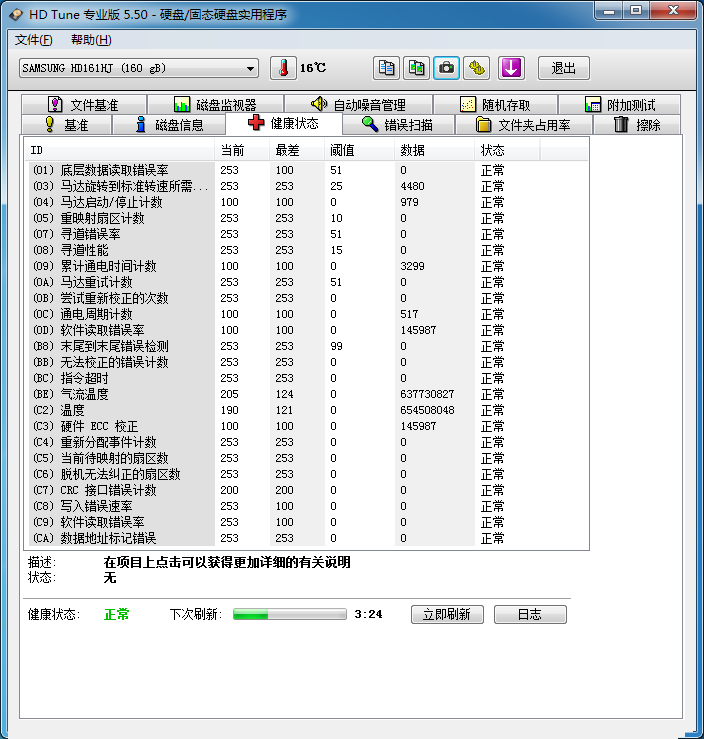This screenshot has width=704, height=739.
Task: Click the data value 654508048
Action: 427,410
